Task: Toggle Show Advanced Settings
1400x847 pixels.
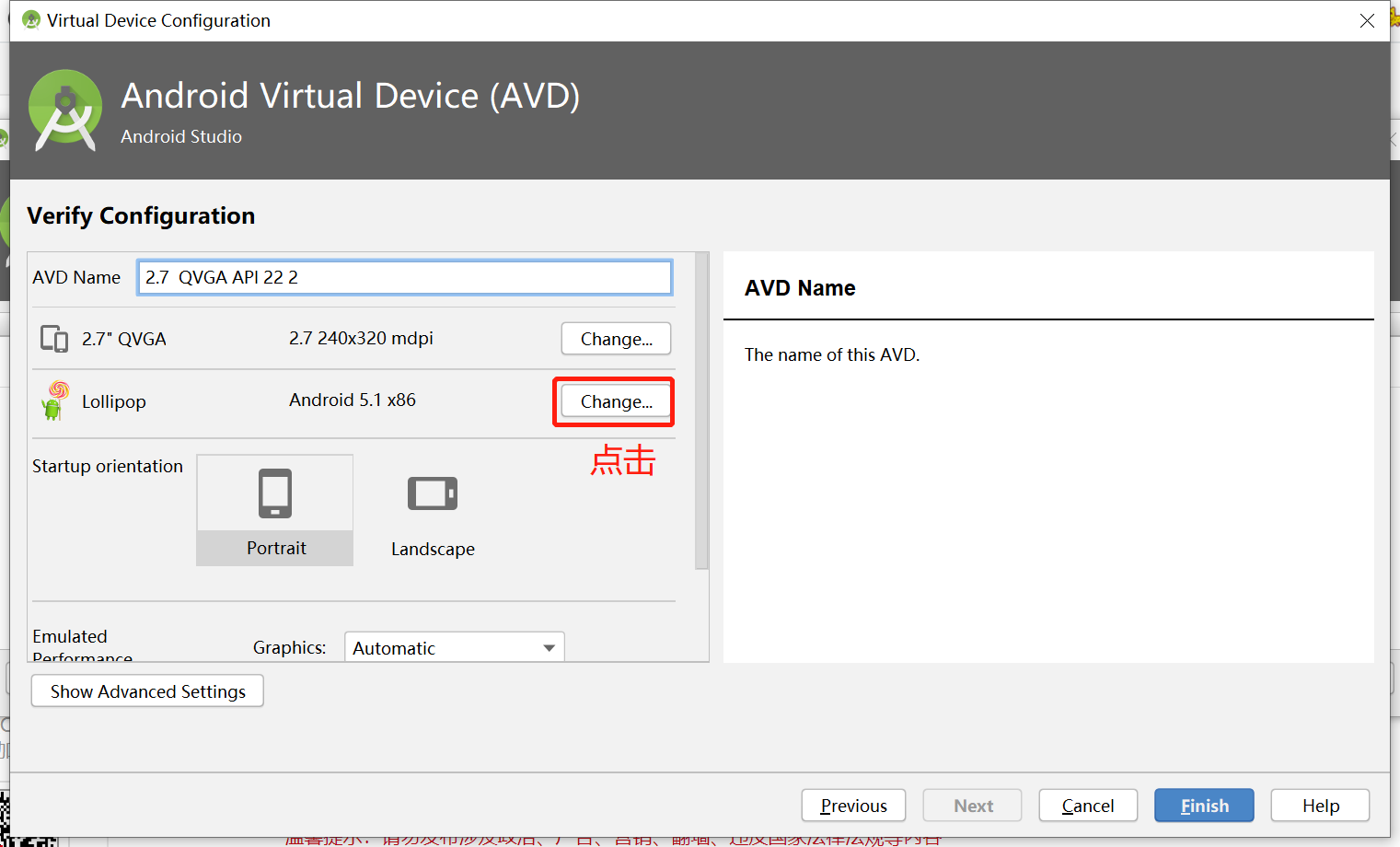Action: coord(146,690)
